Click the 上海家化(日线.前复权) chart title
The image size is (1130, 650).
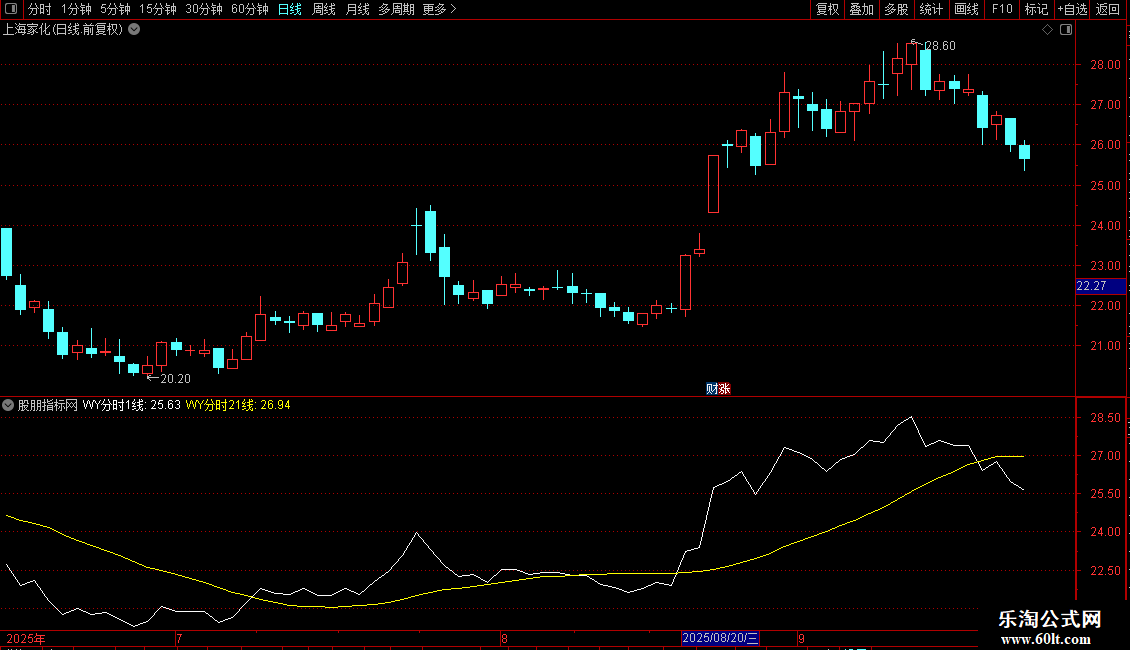tap(63, 30)
